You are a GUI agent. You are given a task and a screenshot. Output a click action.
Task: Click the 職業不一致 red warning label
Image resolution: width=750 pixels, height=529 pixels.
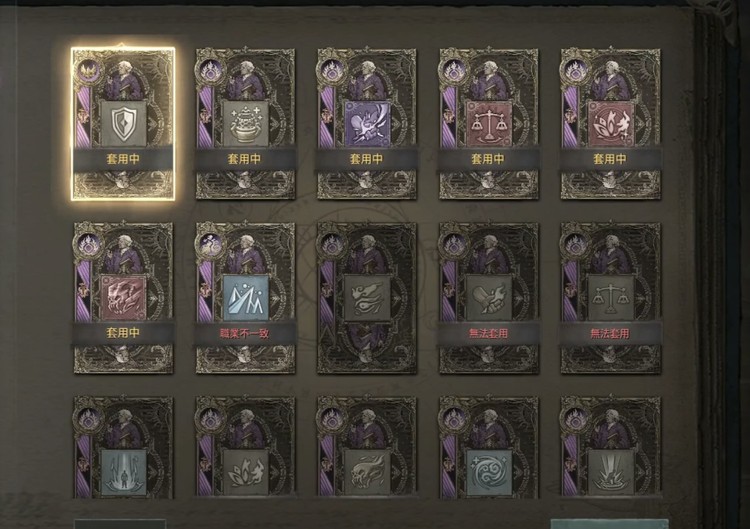pyautogui.click(x=245, y=333)
